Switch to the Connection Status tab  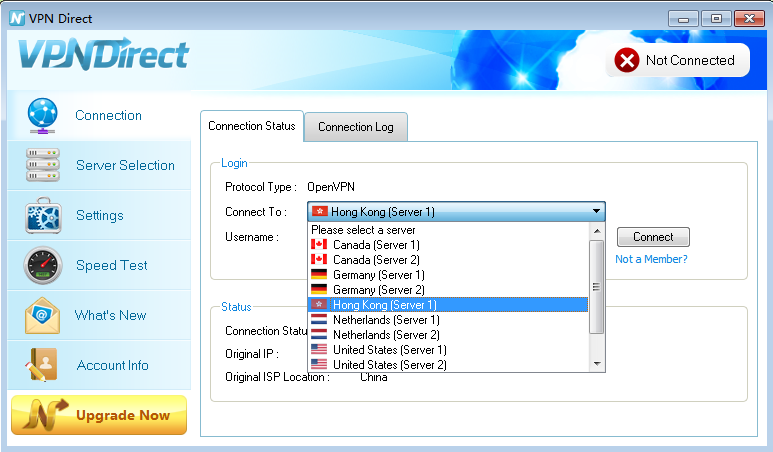click(x=252, y=126)
